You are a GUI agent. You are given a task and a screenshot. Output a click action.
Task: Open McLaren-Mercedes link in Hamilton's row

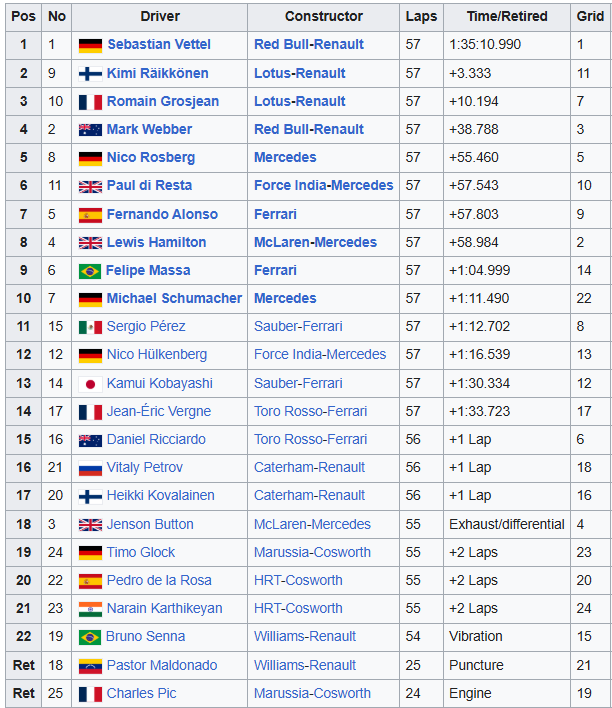(x=315, y=242)
